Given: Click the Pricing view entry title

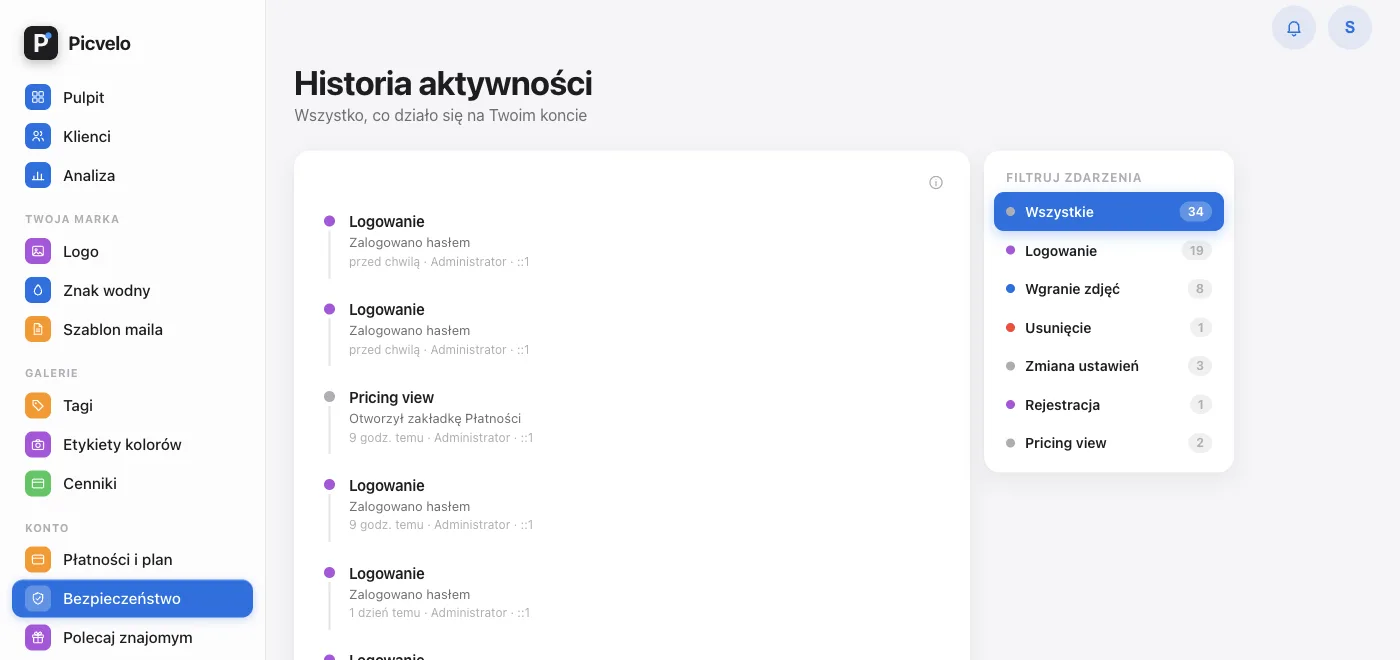Looking at the screenshot, I should pyautogui.click(x=391, y=398).
